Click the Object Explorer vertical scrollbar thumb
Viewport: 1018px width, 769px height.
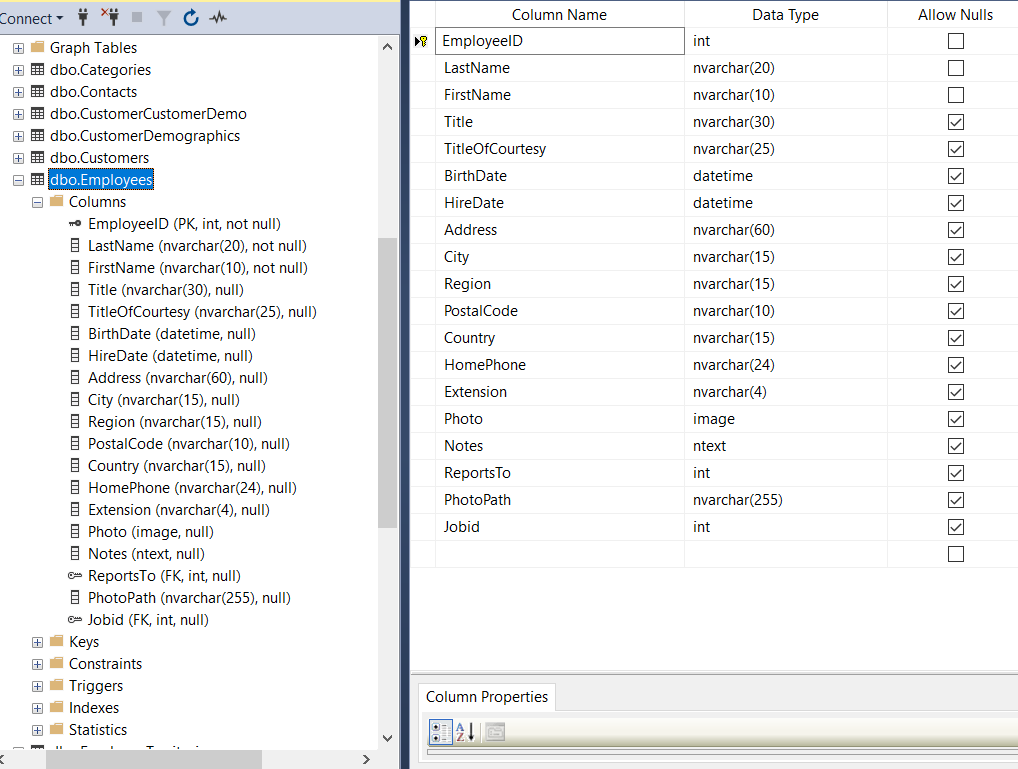tap(388, 383)
